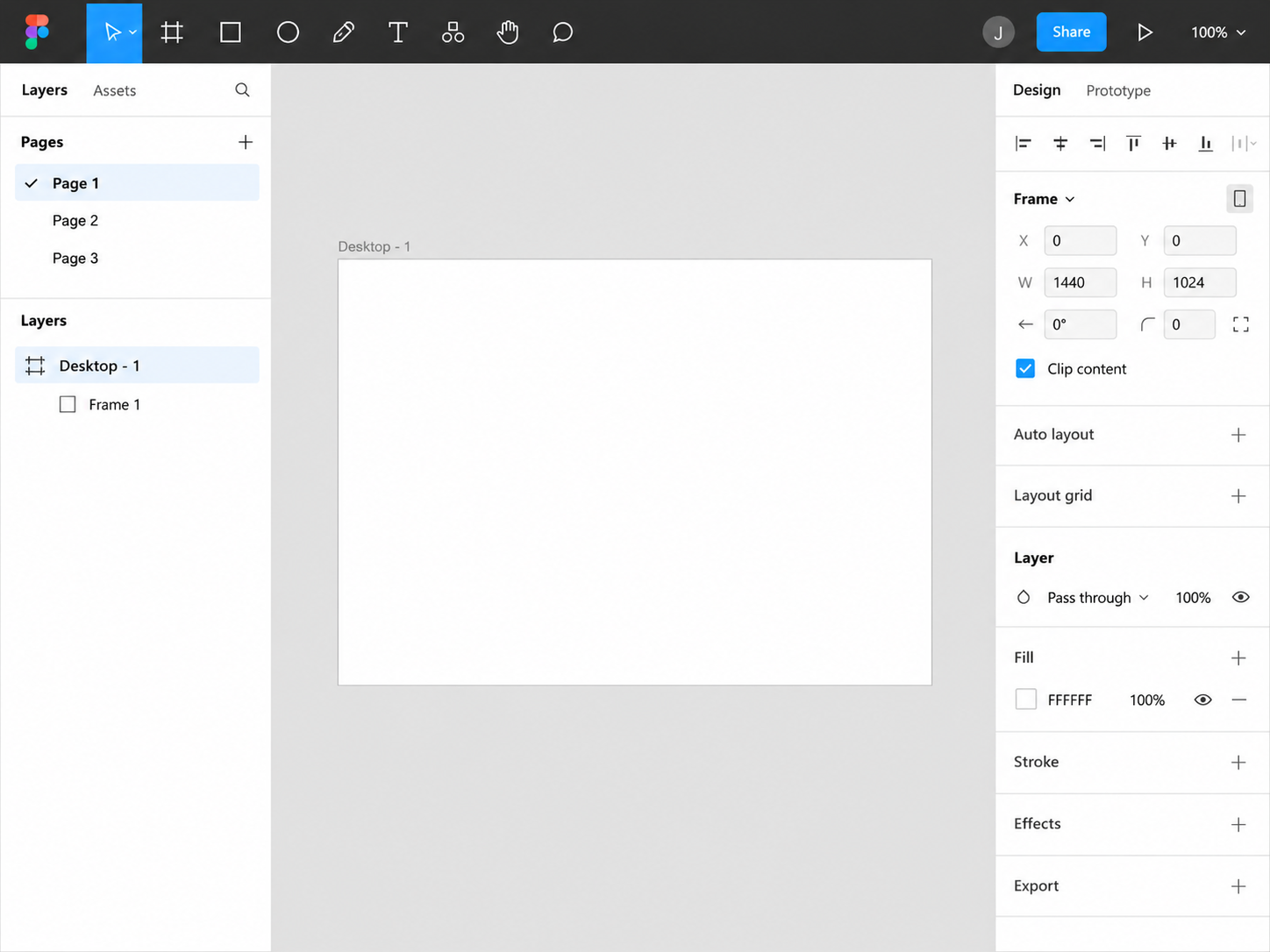Viewport: 1270px width, 952px height.
Task: Toggle layer visibility eye in Layer section
Action: tap(1240, 597)
